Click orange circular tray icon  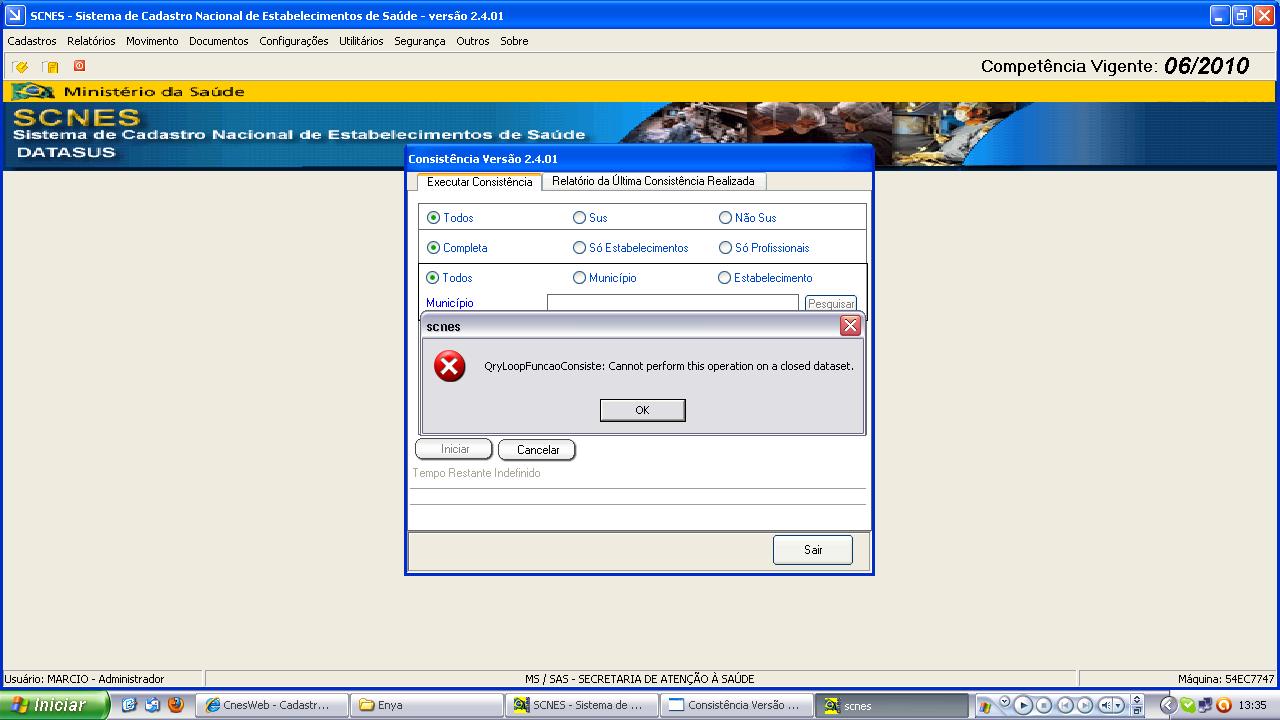pyautogui.click(x=1224, y=705)
